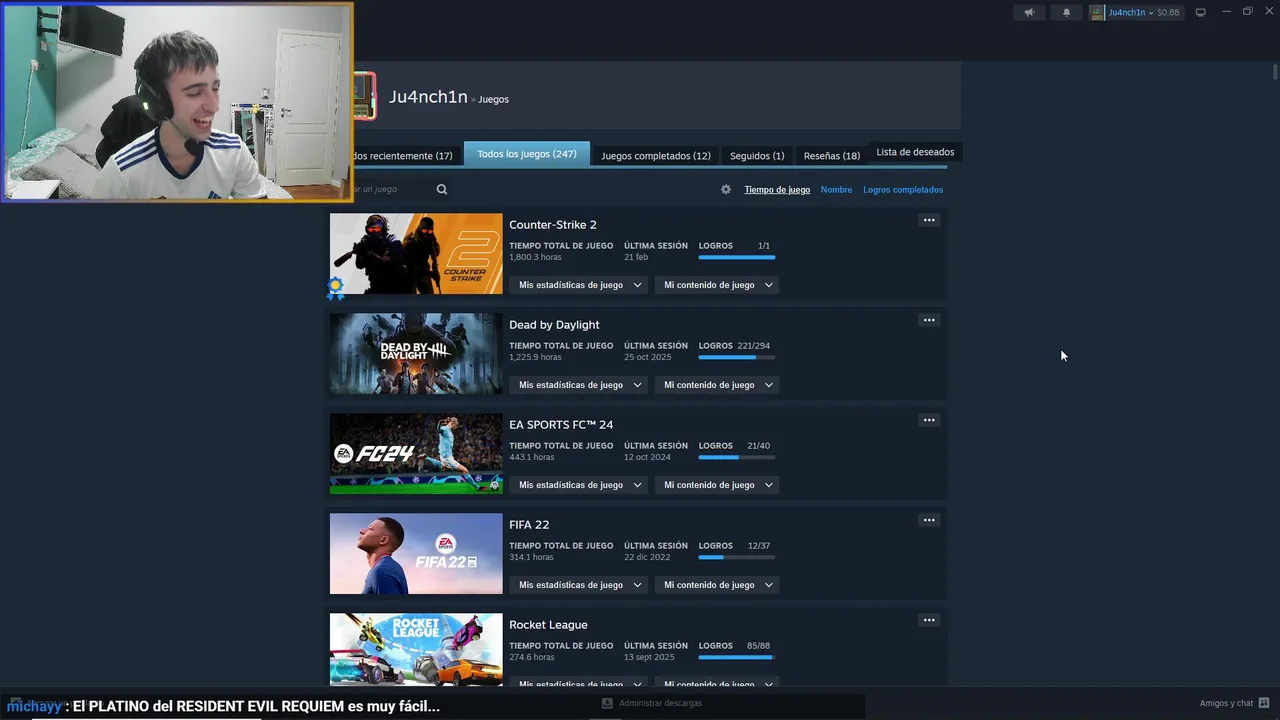This screenshot has height=720, width=1280.
Task: Switch to the Juegos completados (12) tab
Action: [656, 155]
